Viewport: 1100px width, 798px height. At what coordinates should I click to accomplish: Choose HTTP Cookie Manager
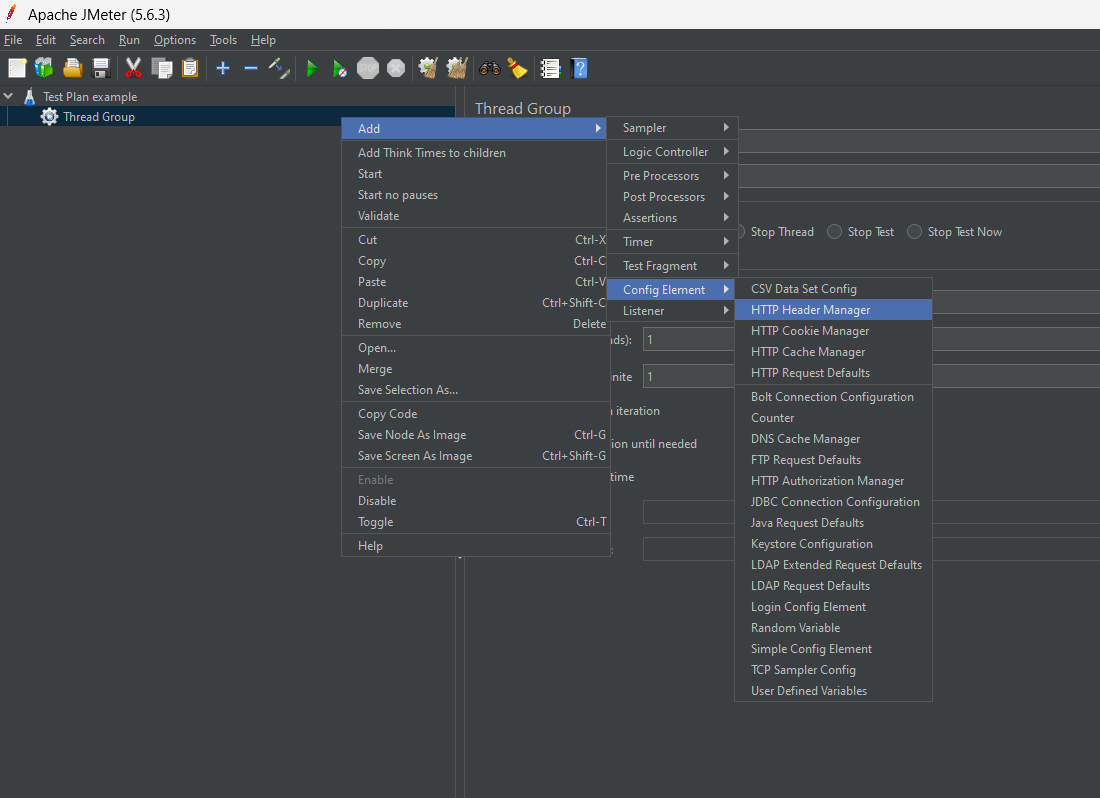tap(833, 330)
